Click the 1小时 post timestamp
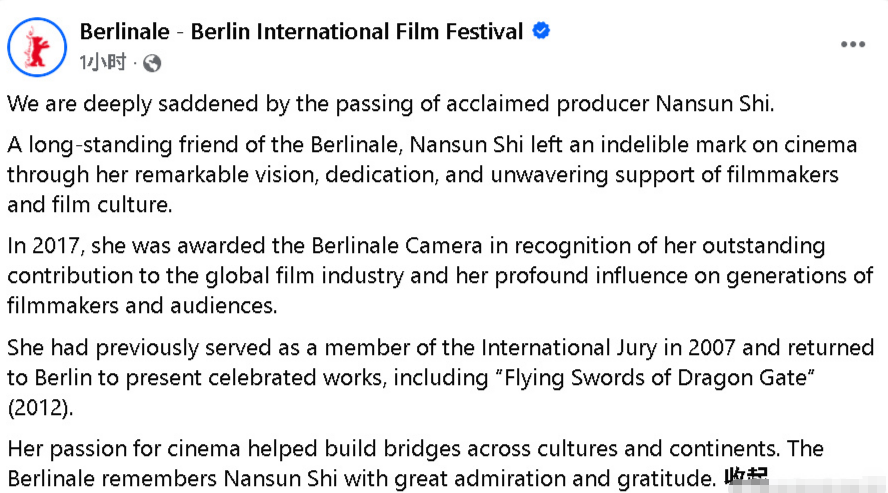888x493 pixels. pyautogui.click(x=103, y=62)
